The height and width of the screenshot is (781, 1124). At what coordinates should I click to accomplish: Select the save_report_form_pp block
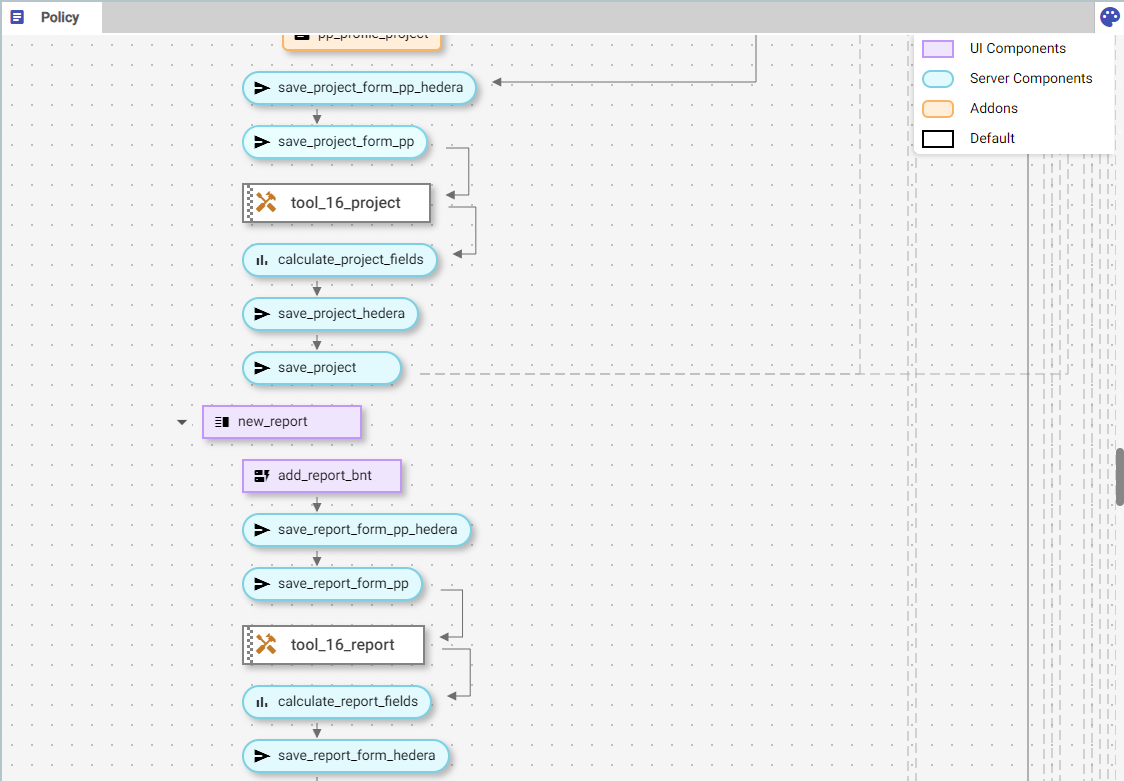pyautogui.click(x=342, y=584)
